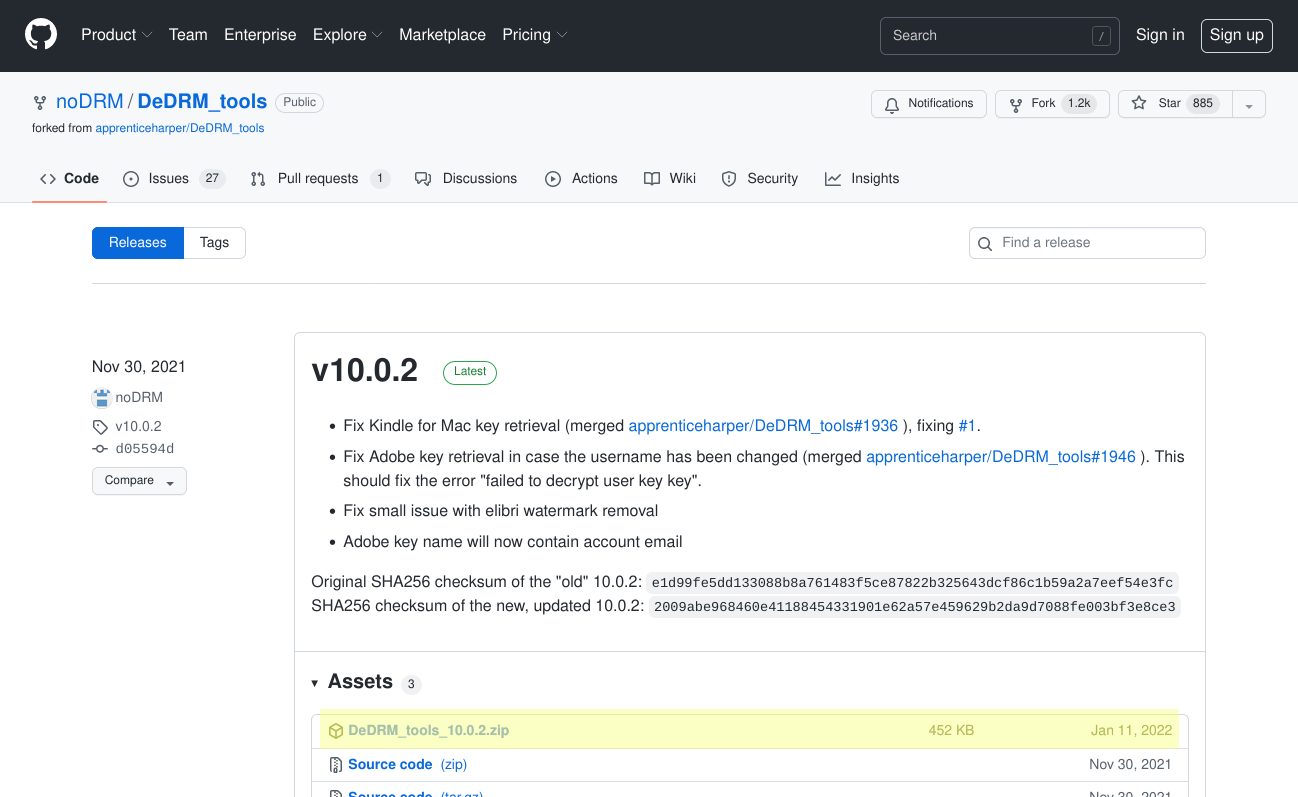Open apprenticeharper/DeDRM_tools#1936 link
The height and width of the screenshot is (797, 1298).
coord(763,426)
